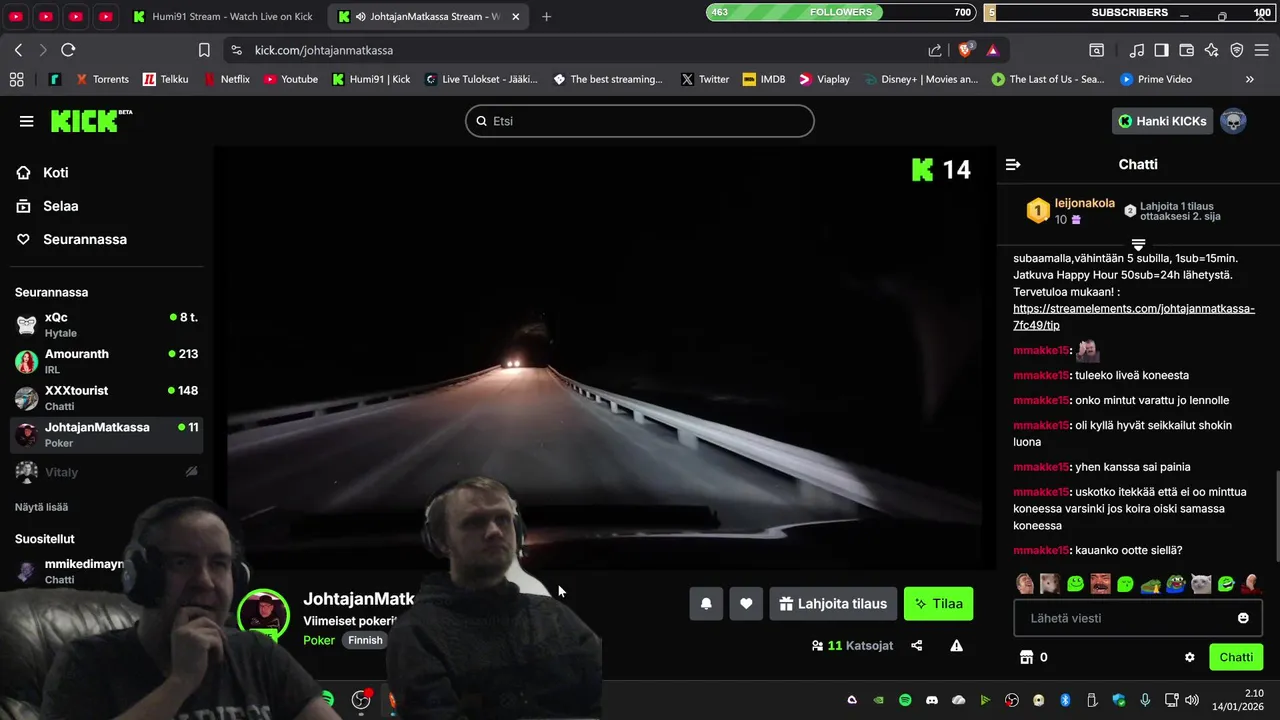Go back in browser history

coord(18,50)
